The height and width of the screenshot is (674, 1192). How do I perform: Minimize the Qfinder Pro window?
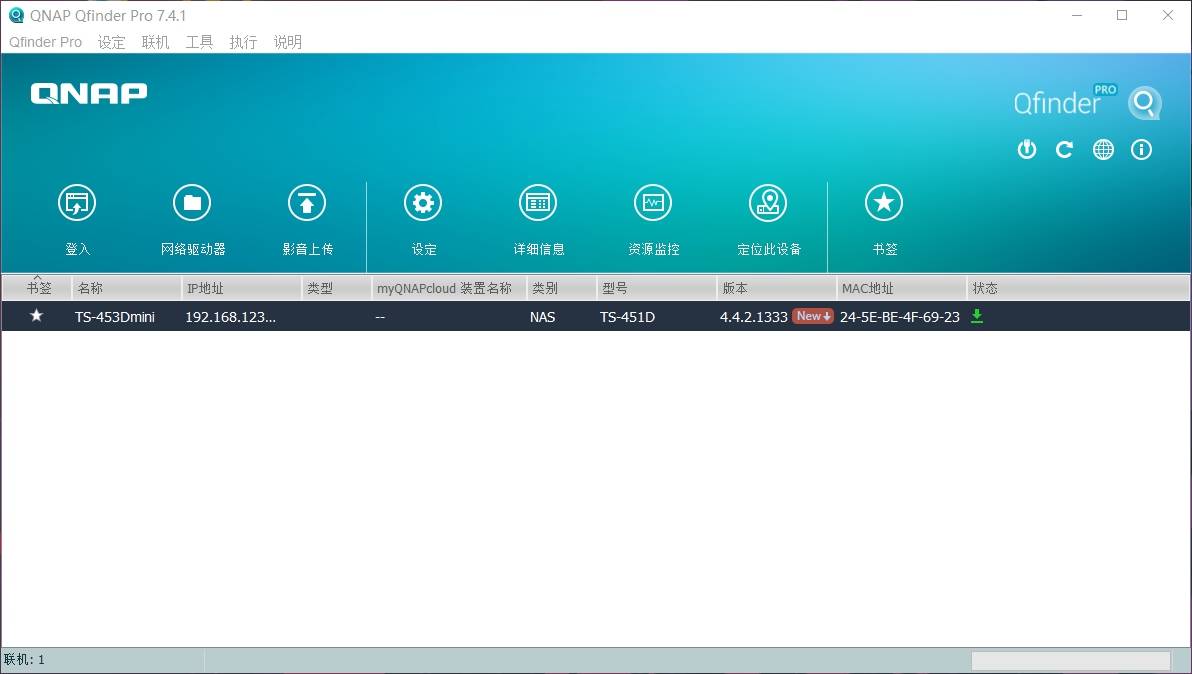pyautogui.click(x=1076, y=15)
